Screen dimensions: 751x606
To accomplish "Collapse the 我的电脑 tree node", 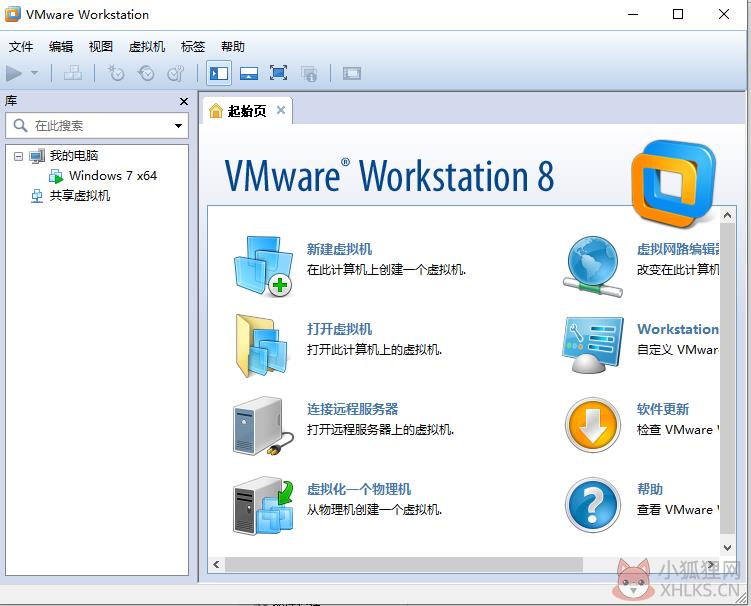I will [x=18, y=156].
